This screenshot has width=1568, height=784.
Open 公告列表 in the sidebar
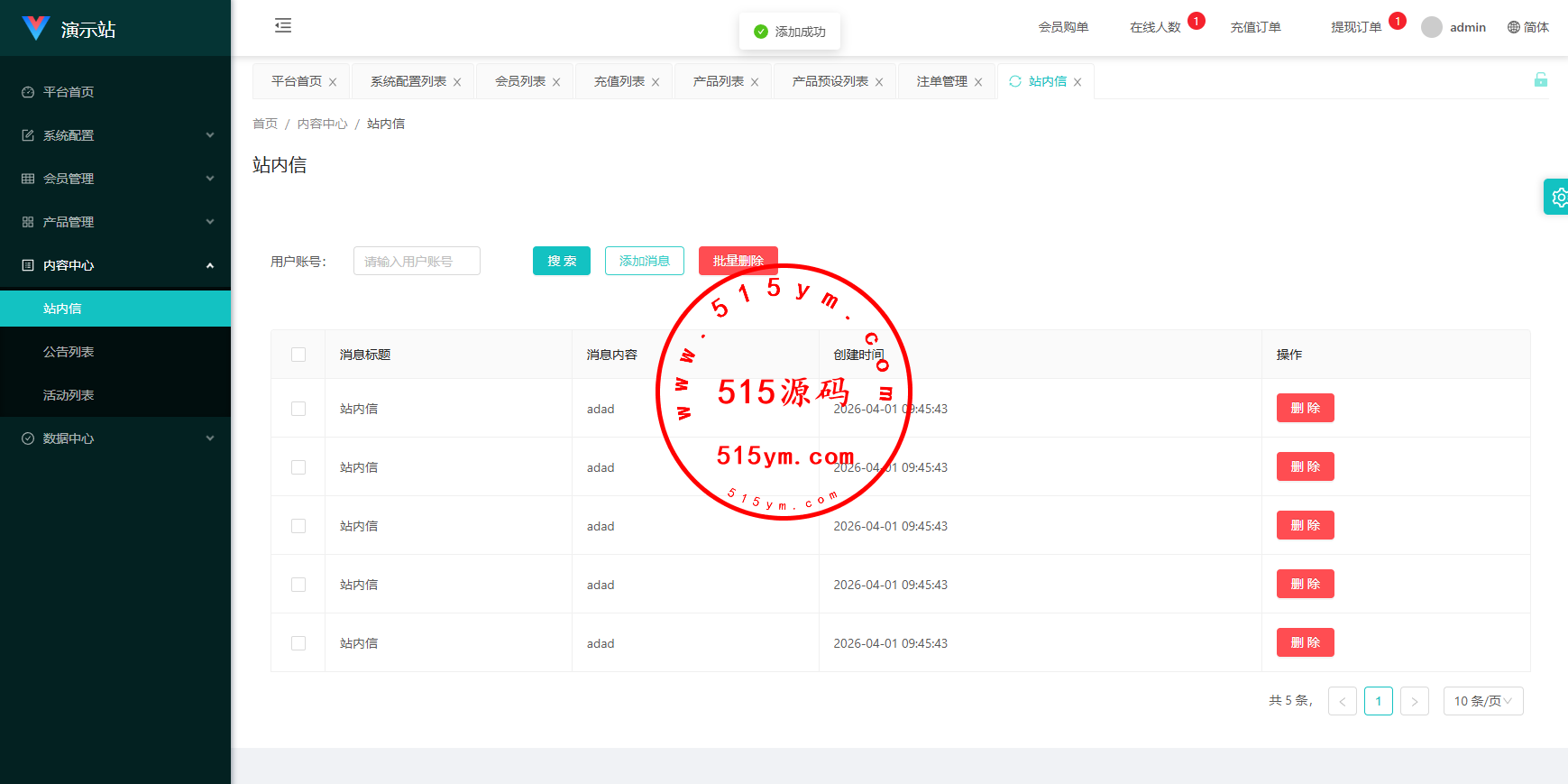[x=69, y=352]
